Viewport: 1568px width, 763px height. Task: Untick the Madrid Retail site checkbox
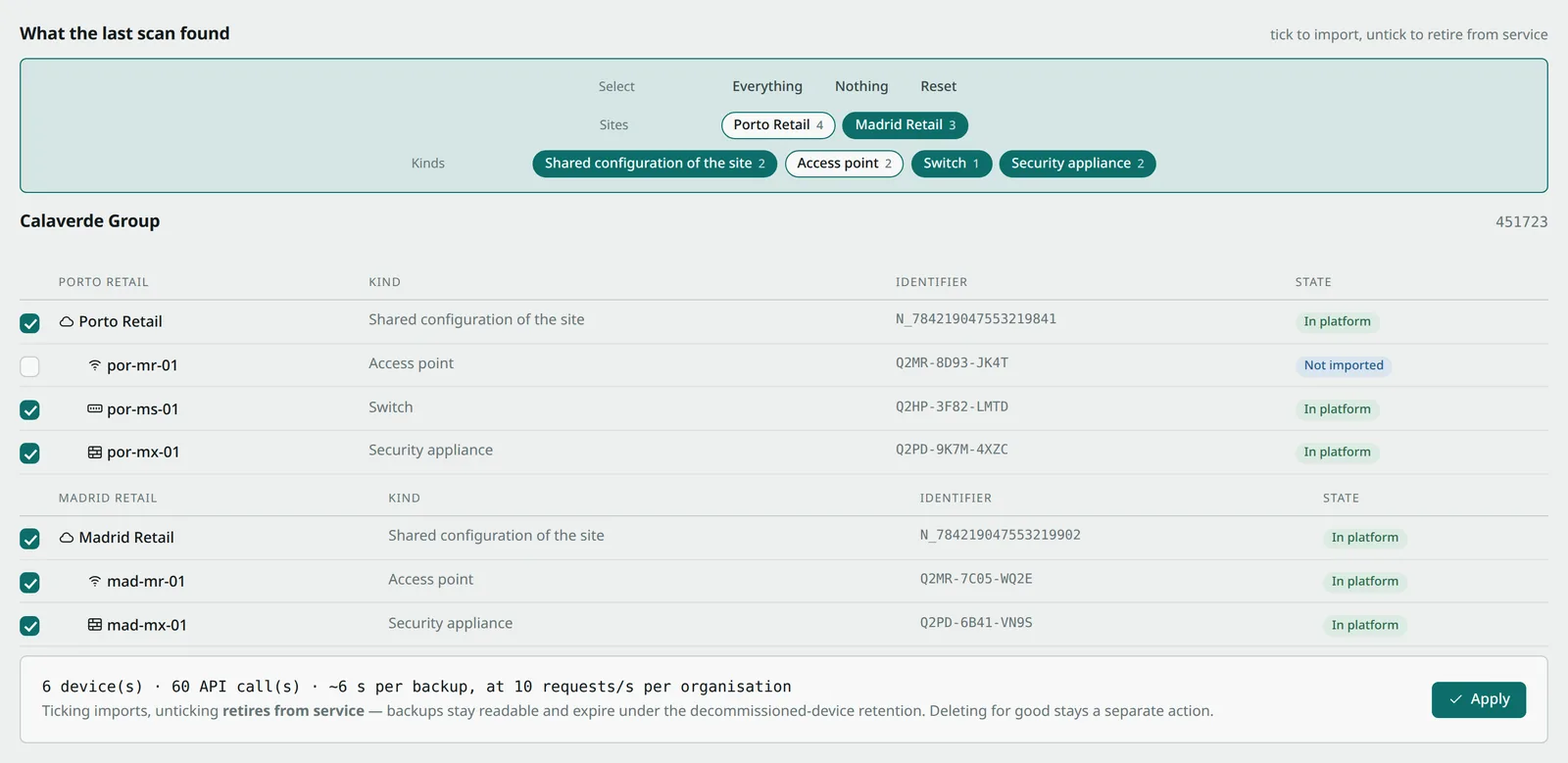pos(30,539)
